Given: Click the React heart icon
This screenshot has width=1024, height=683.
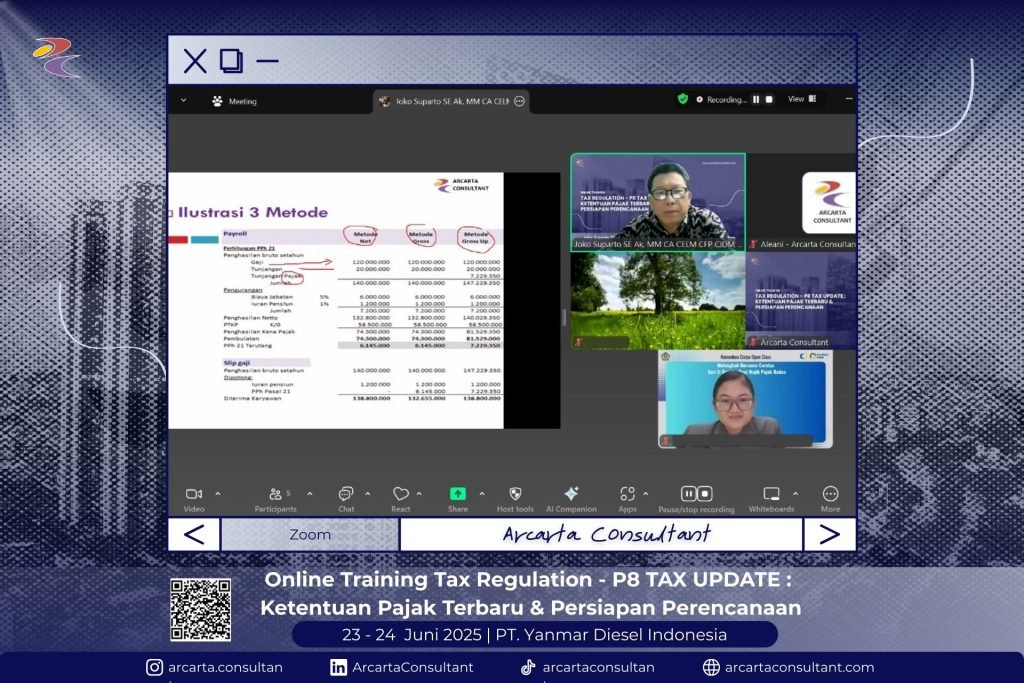Looking at the screenshot, I should 401,494.
